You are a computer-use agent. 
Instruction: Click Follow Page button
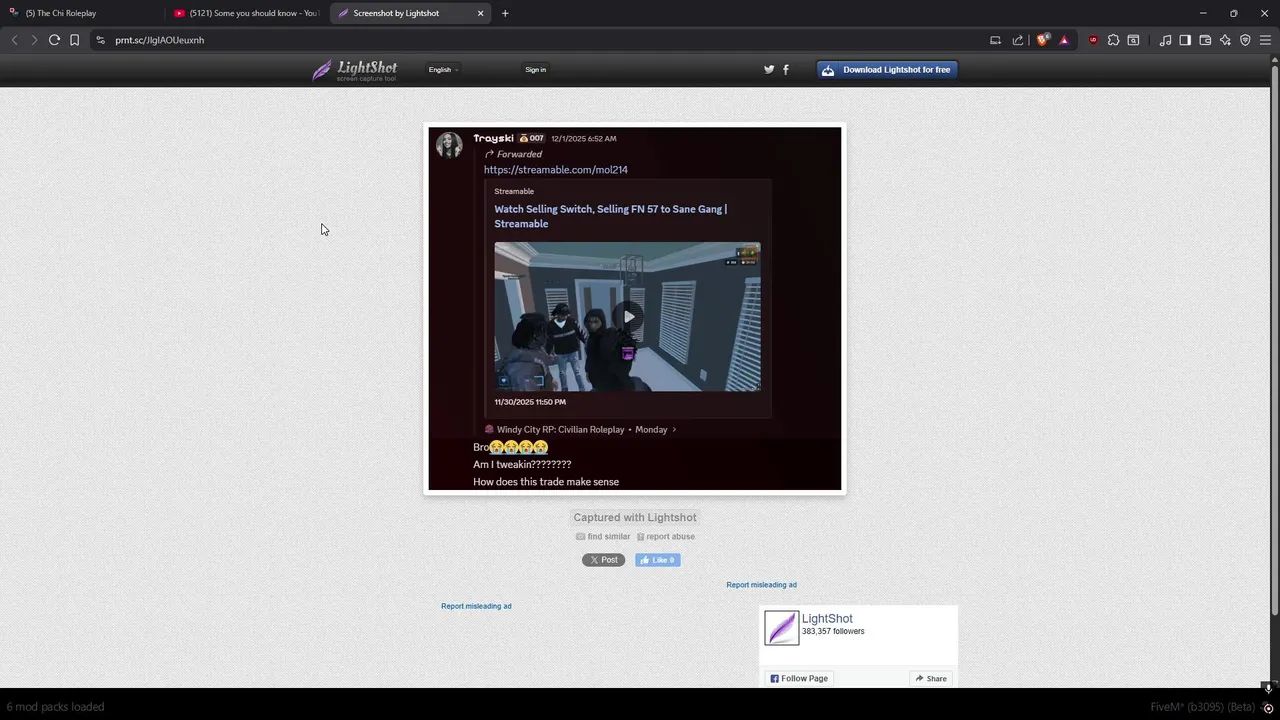point(798,678)
